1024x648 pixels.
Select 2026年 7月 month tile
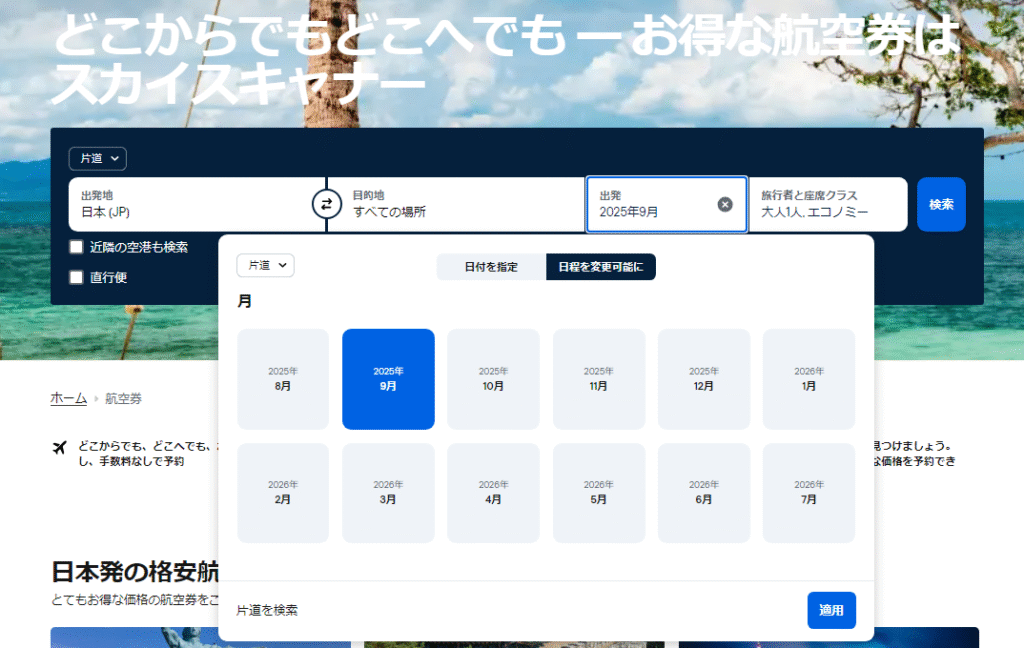(x=809, y=493)
